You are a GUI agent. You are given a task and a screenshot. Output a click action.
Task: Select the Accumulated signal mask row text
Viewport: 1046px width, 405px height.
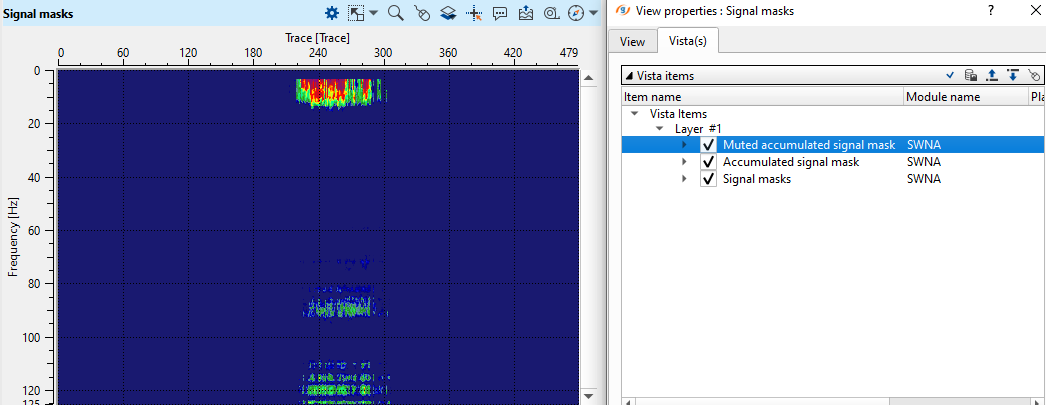[791, 161]
